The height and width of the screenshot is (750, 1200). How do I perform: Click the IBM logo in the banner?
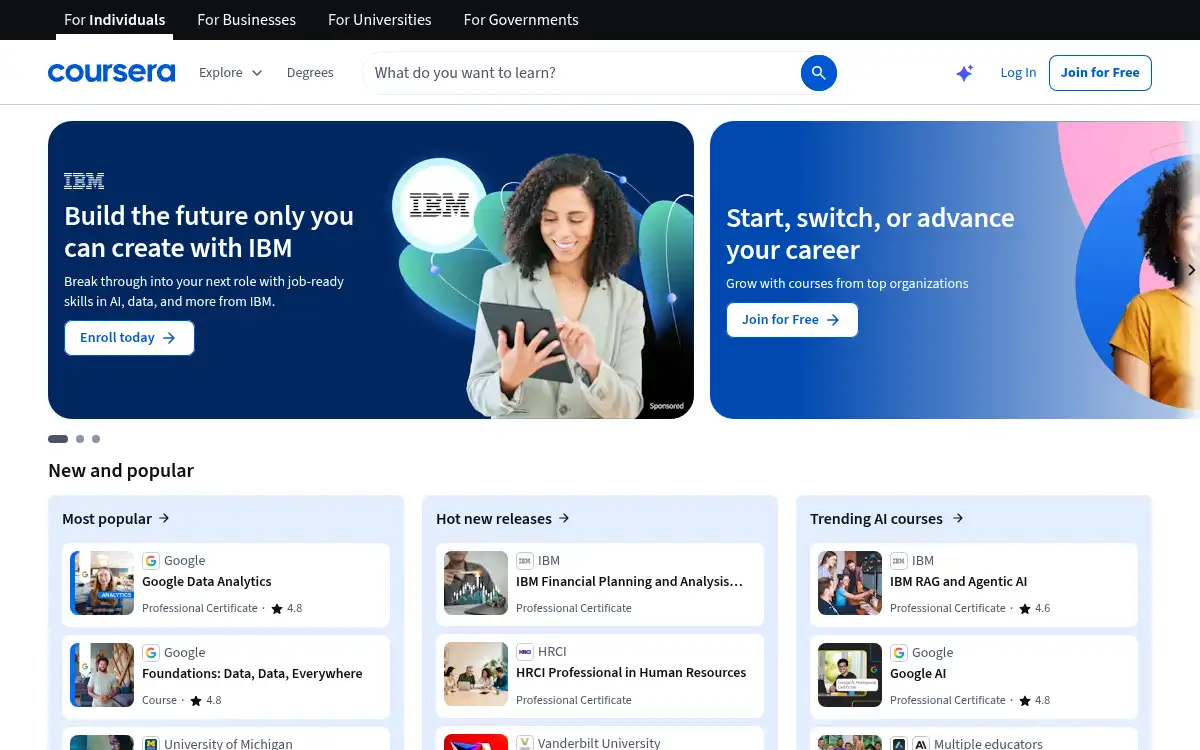tap(84, 181)
